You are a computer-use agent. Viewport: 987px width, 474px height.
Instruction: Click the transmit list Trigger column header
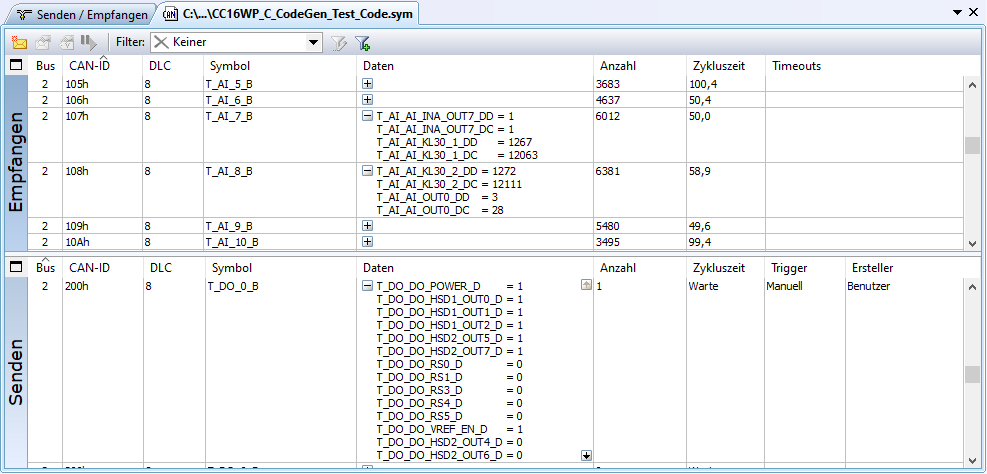pyautogui.click(x=789, y=268)
